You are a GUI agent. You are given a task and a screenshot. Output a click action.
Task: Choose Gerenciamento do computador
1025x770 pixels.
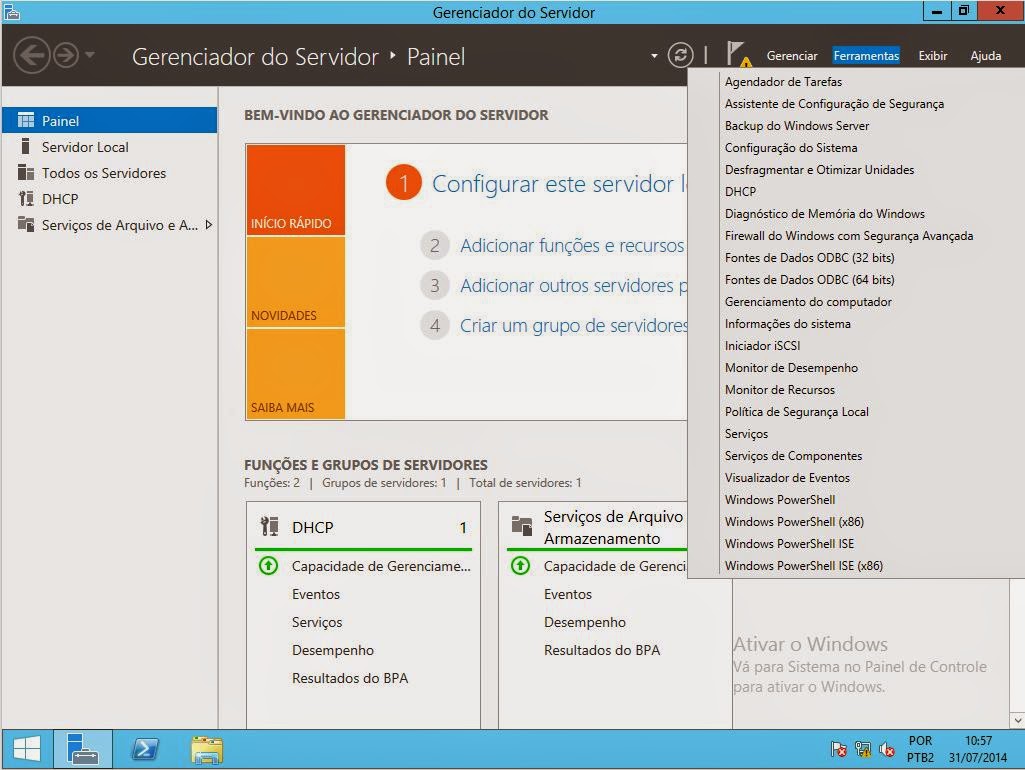807,302
